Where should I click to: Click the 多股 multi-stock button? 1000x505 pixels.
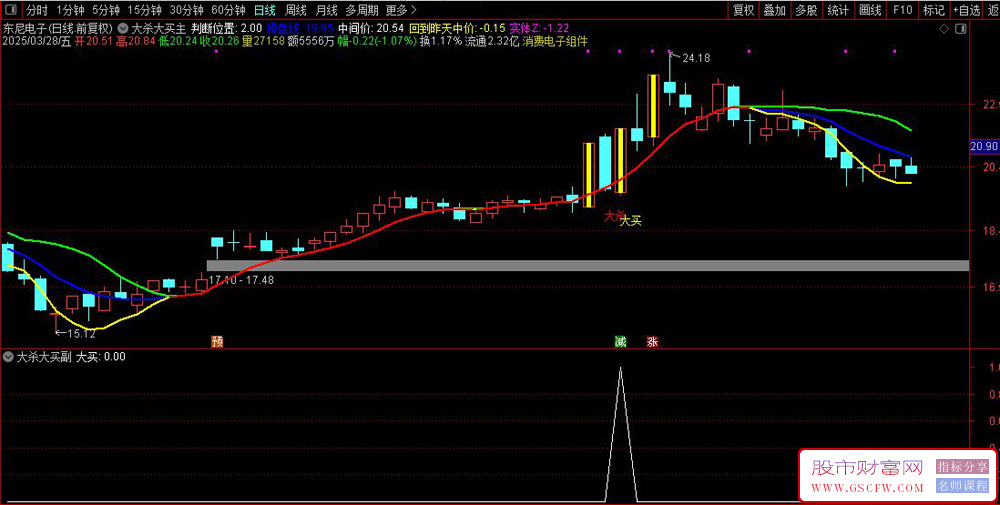(805, 10)
